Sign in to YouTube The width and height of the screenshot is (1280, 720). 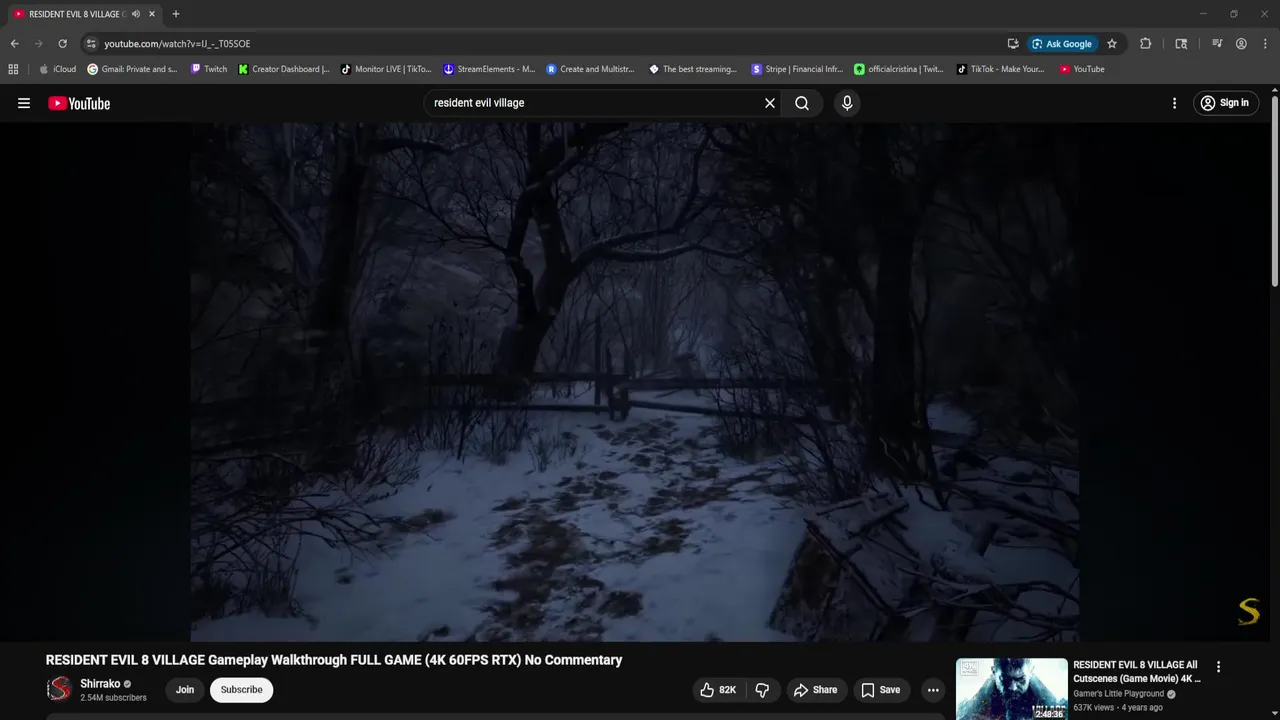tap(1225, 103)
